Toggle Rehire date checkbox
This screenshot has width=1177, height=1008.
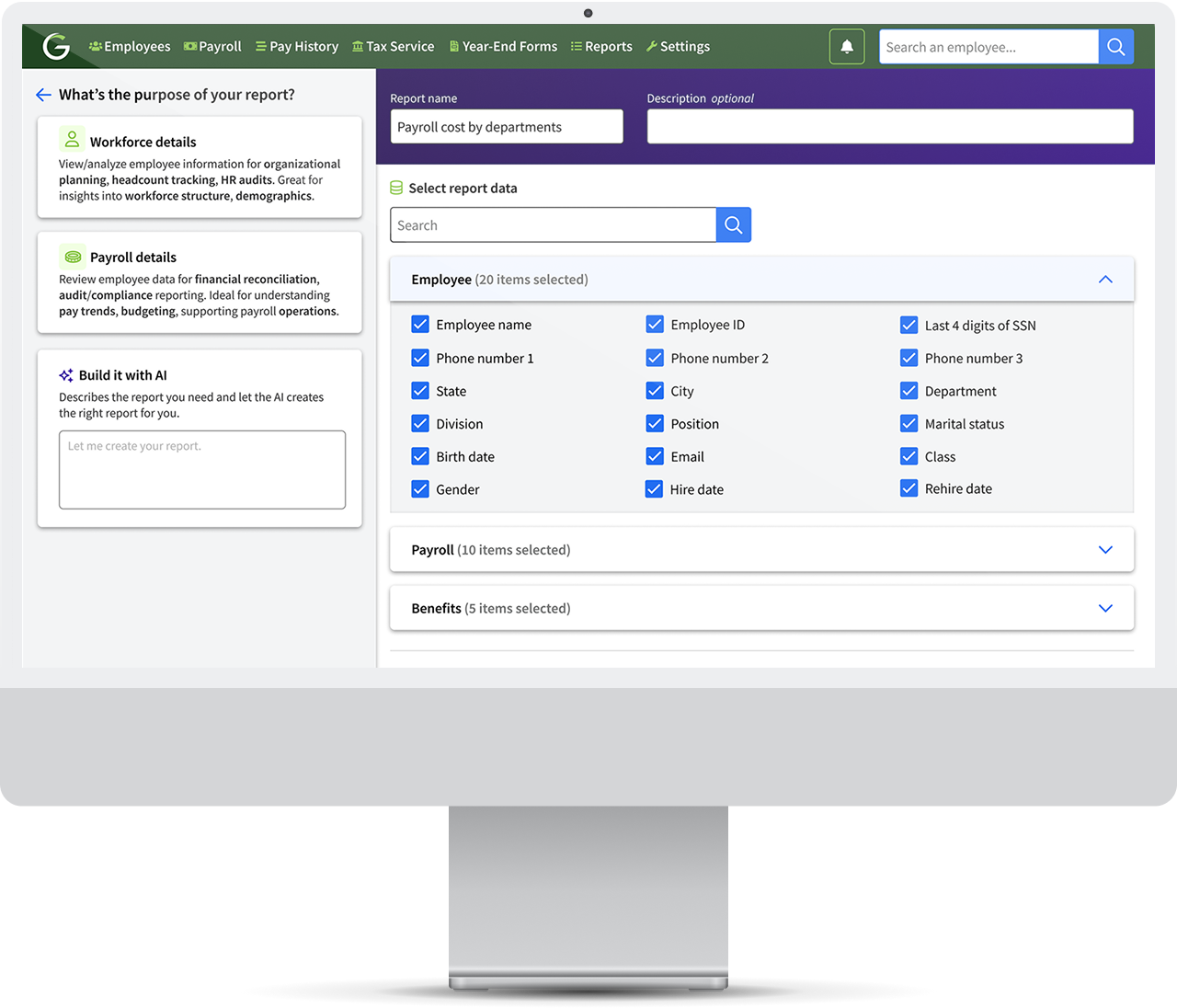[x=908, y=488]
